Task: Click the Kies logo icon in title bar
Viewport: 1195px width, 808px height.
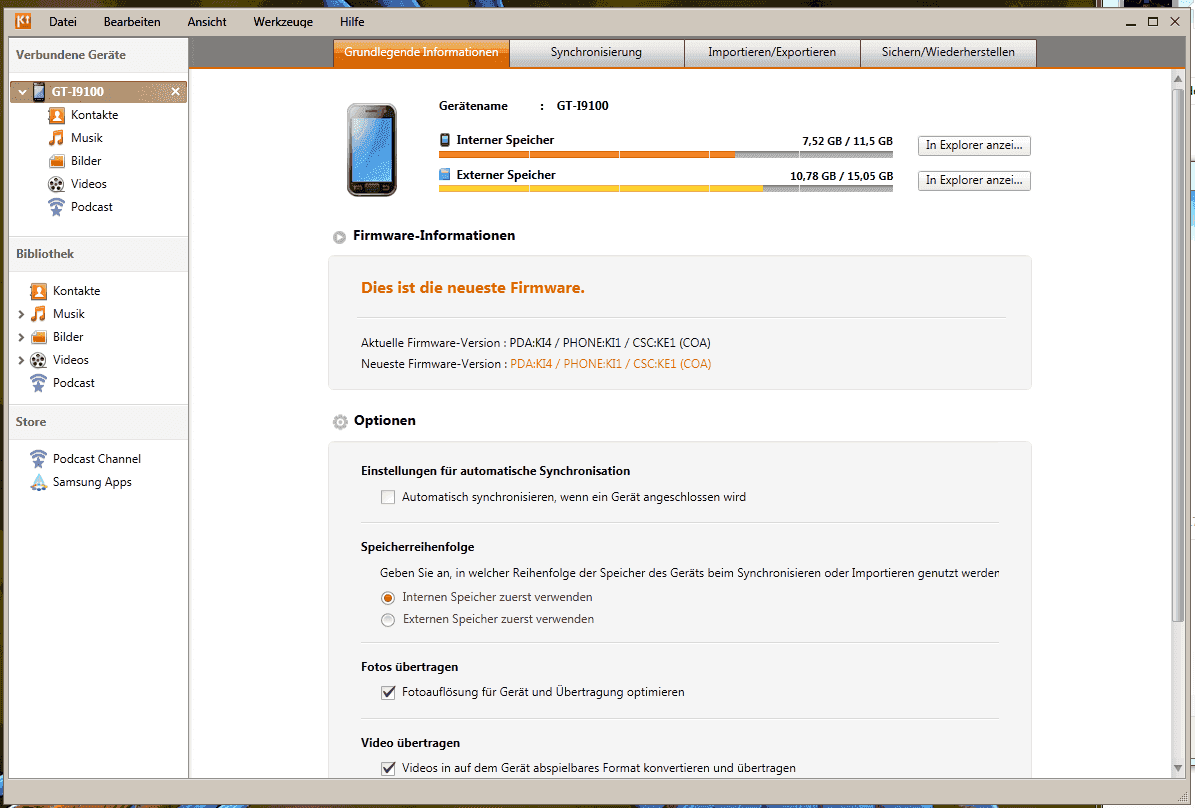Action: 23,21
